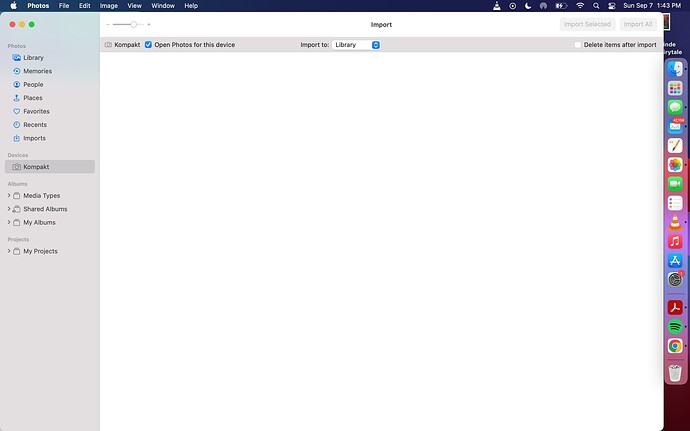Viewport: 690px width, 431px height.
Task: Open Mail from the Dock
Action: coord(675,126)
